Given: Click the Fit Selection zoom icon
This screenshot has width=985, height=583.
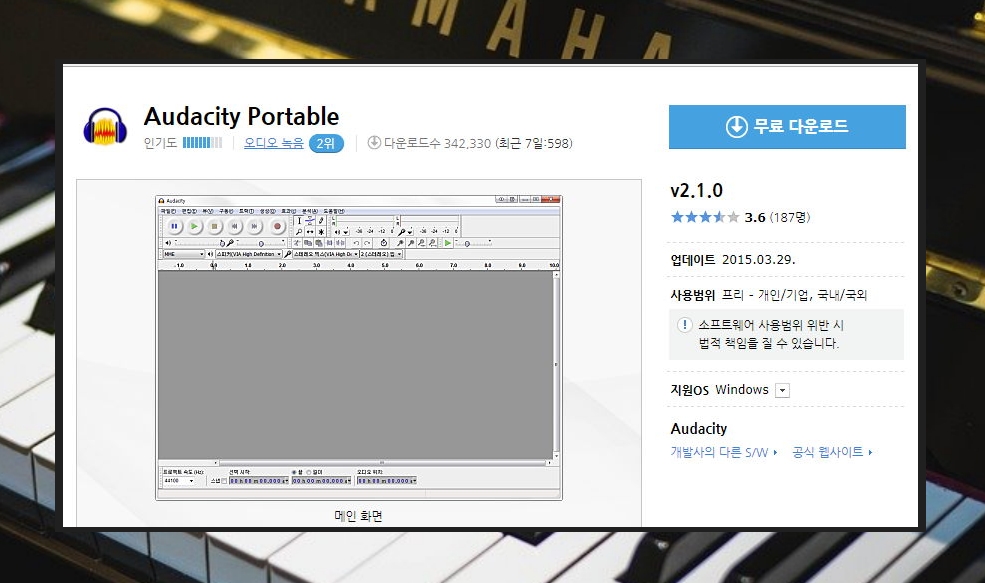Looking at the screenshot, I should pos(422,243).
